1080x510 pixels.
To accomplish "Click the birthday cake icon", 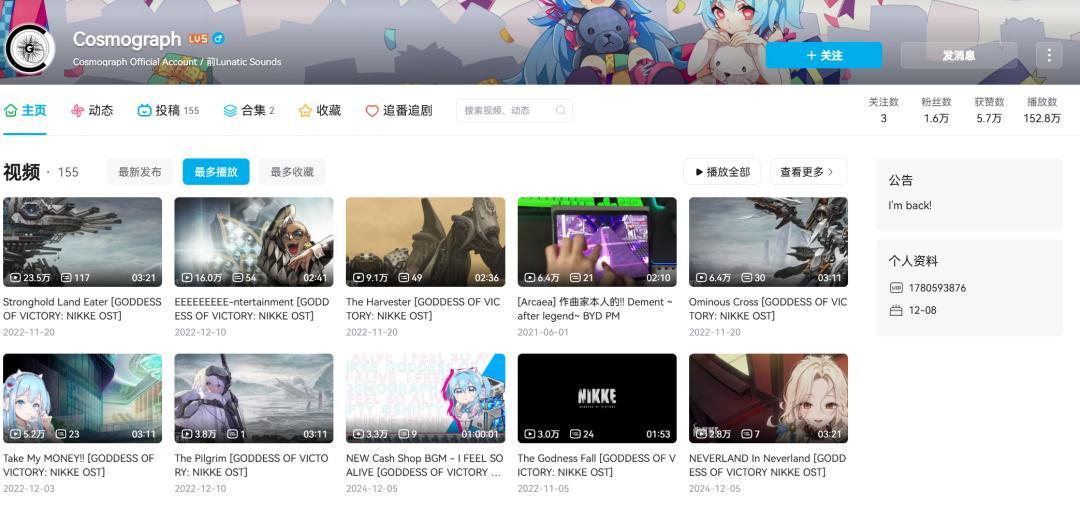I will 895,311.
